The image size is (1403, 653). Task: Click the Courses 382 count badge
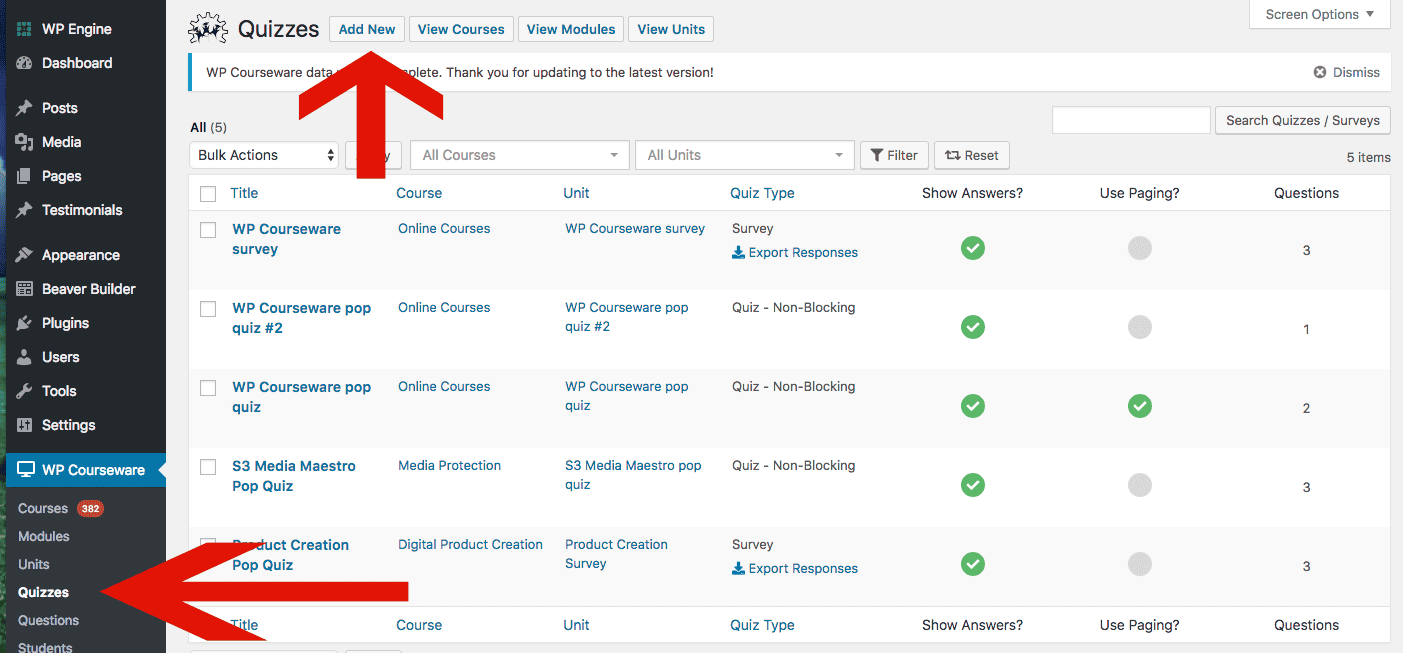coord(90,509)
